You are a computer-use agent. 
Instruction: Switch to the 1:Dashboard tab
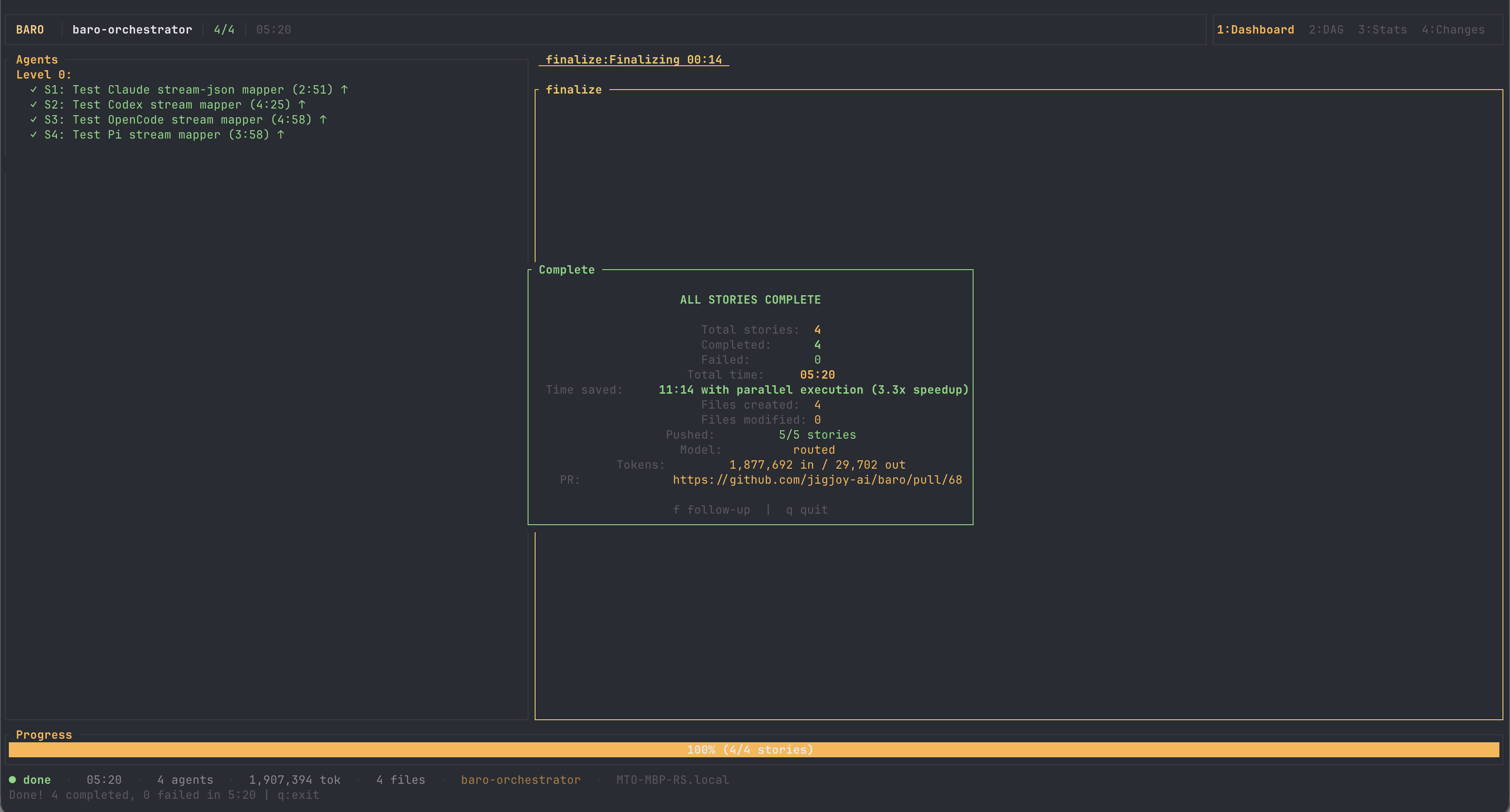tap(1255, 29)
